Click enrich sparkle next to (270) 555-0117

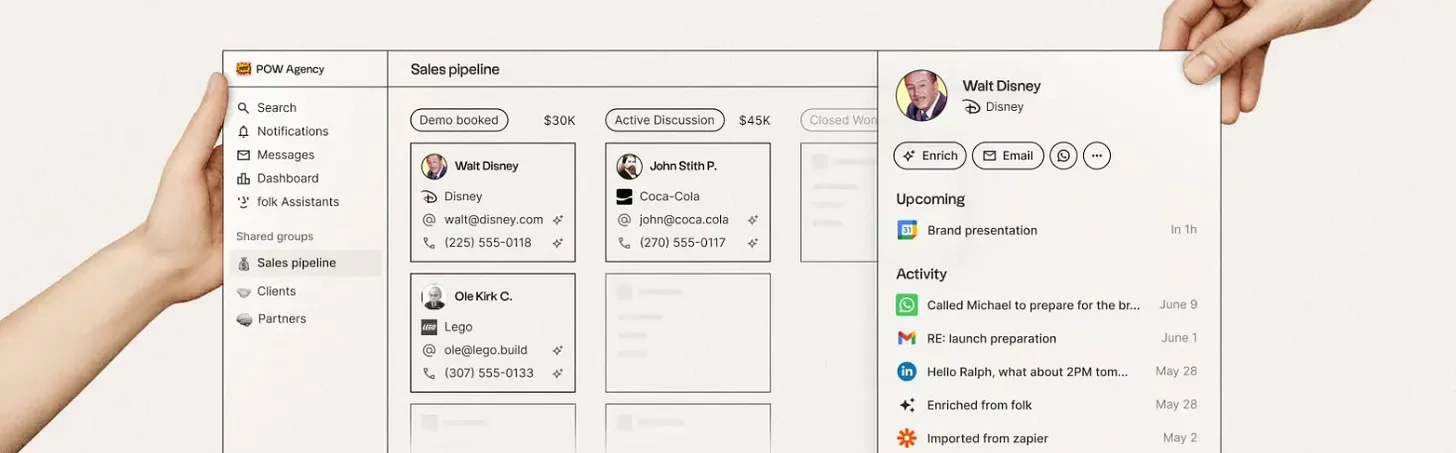753,243
